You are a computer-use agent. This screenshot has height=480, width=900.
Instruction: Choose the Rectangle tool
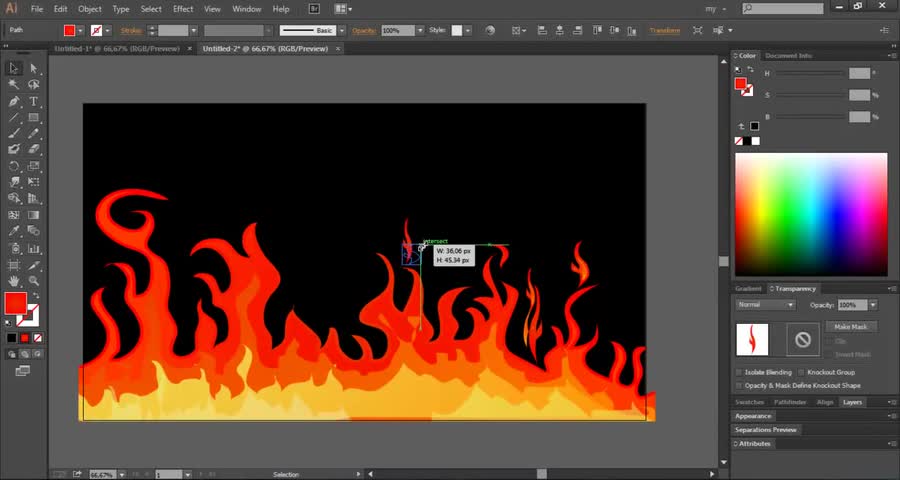point(33,118)
